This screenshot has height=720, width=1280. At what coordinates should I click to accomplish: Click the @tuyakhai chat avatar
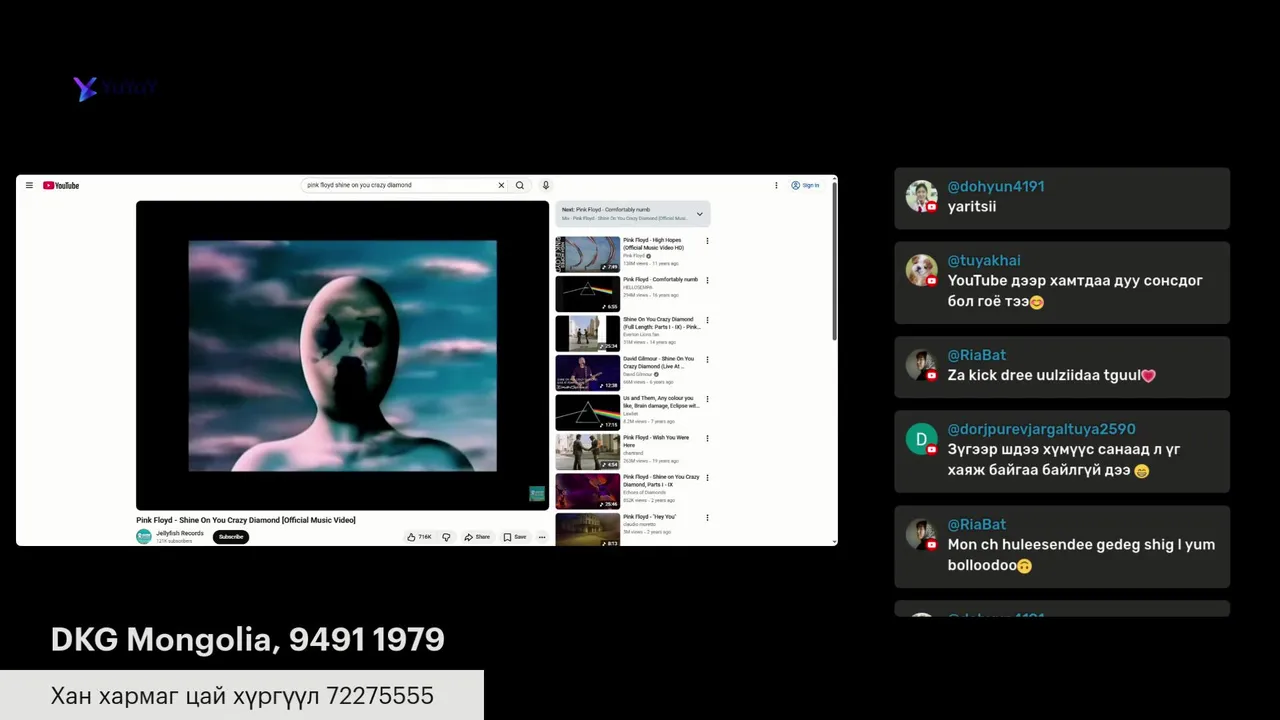click(x=921, y=270)
